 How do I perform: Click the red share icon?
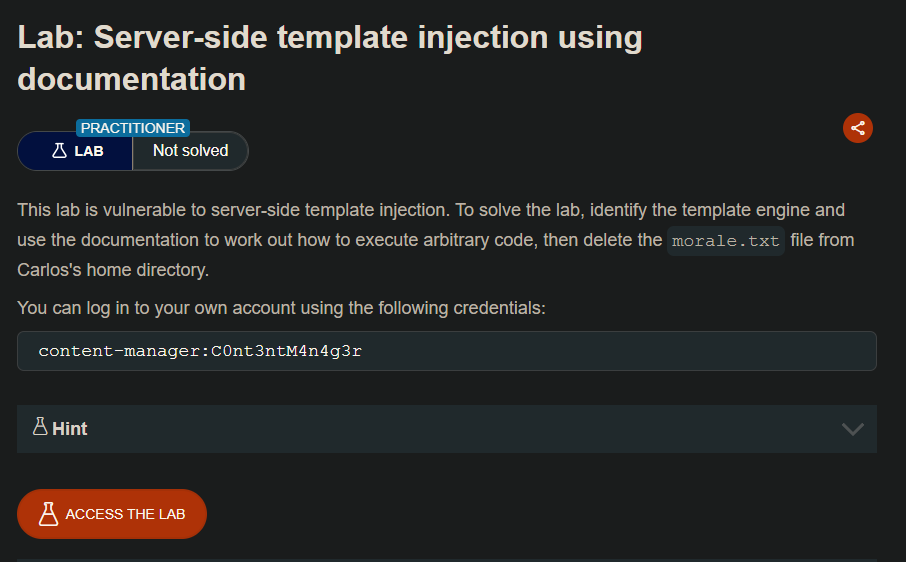click(857, 127)
